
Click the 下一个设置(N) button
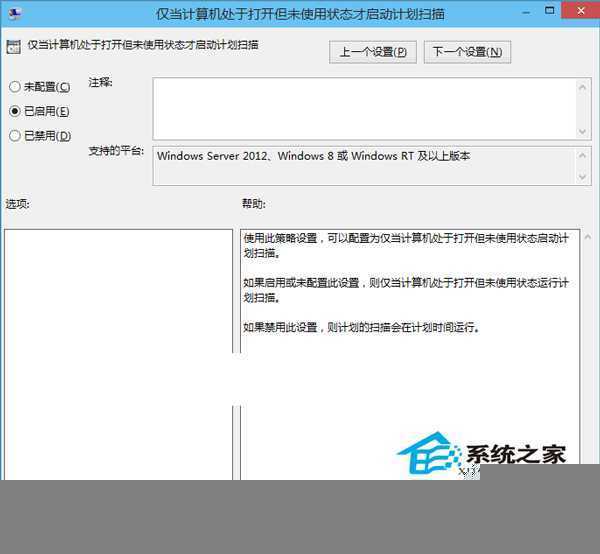tap(467, 52)
